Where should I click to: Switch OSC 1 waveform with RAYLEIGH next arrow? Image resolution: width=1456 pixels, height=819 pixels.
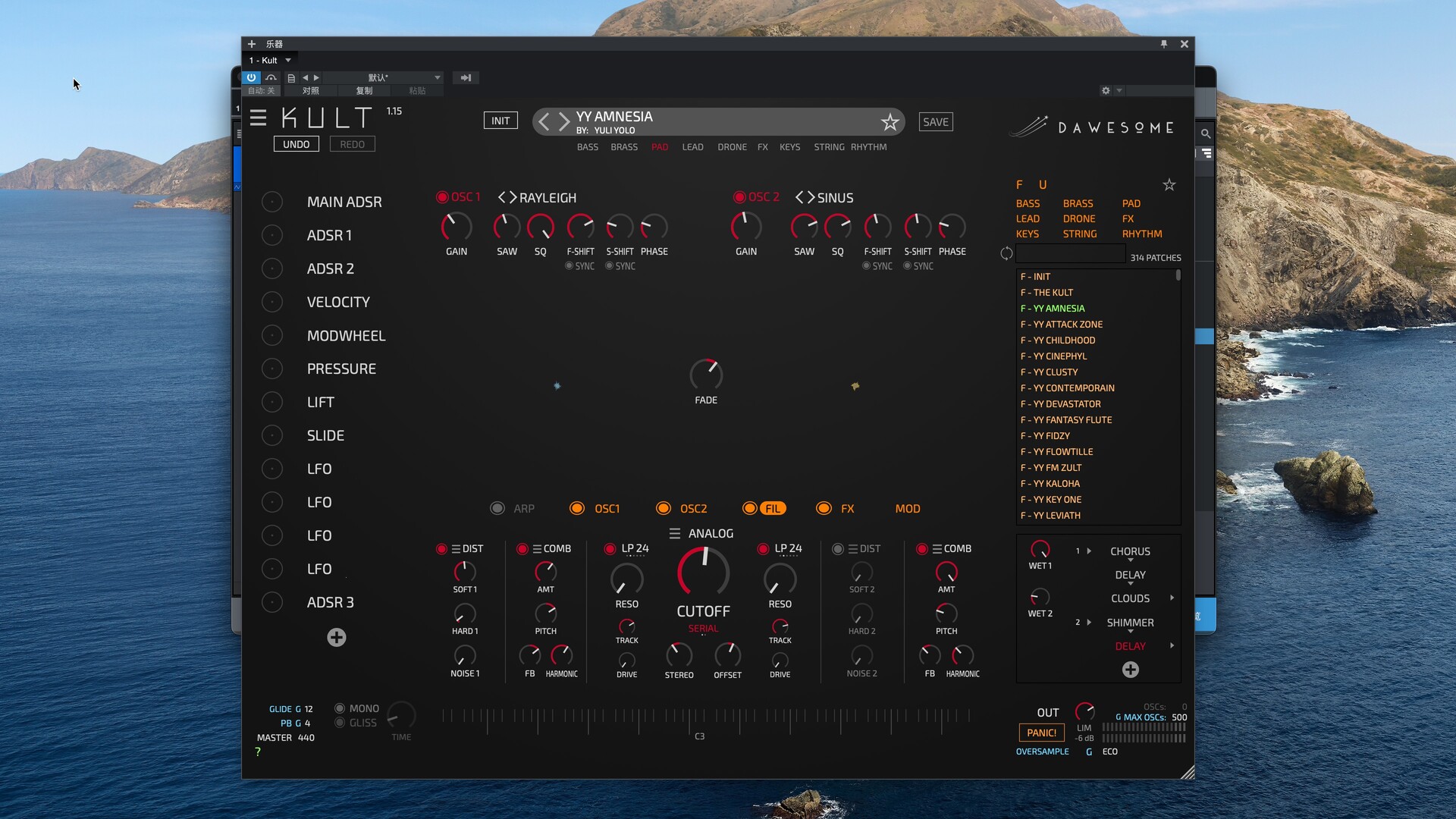(x=513, y=198)
